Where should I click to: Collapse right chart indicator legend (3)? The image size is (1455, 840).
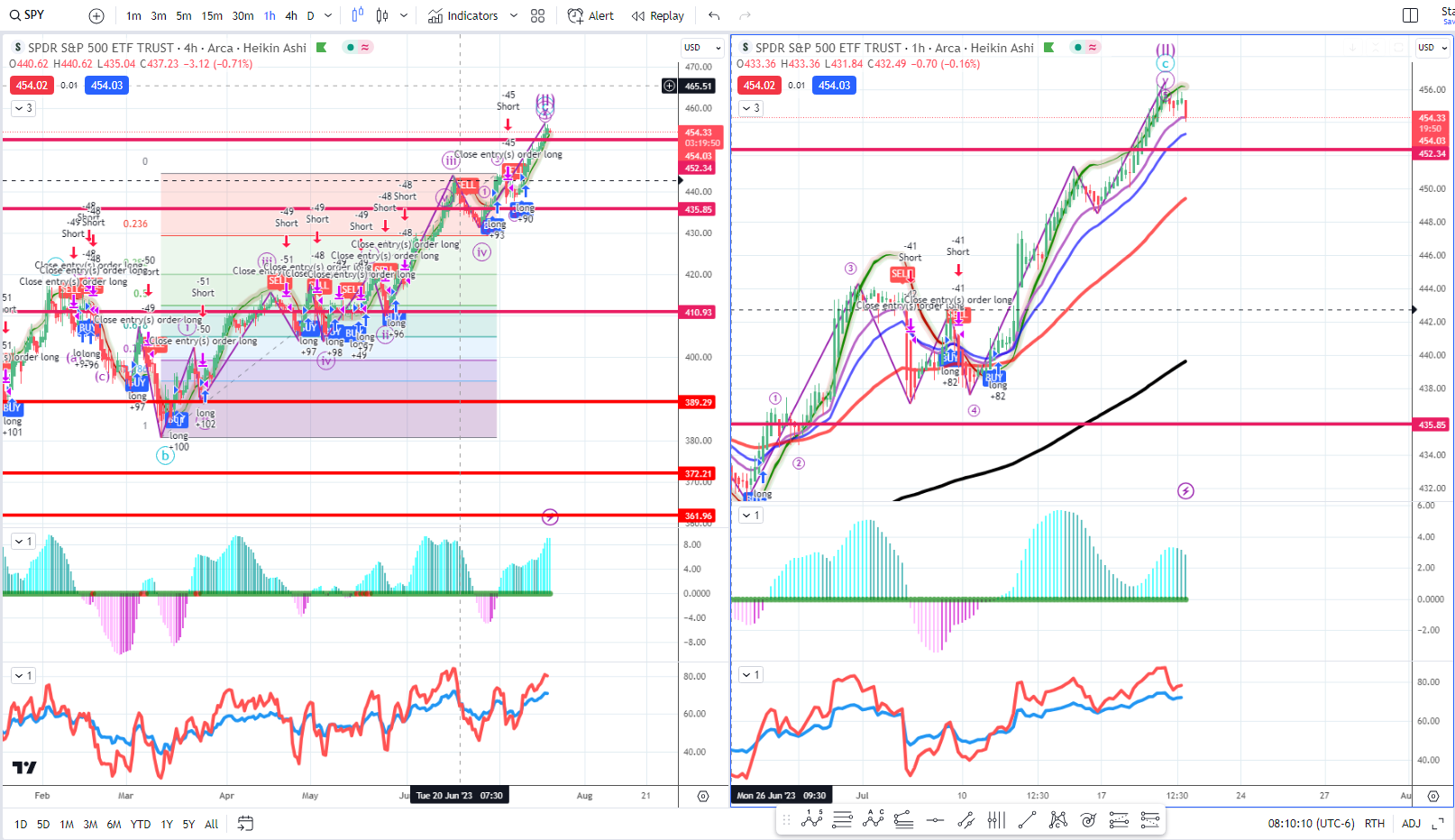[x=751, y=108]
